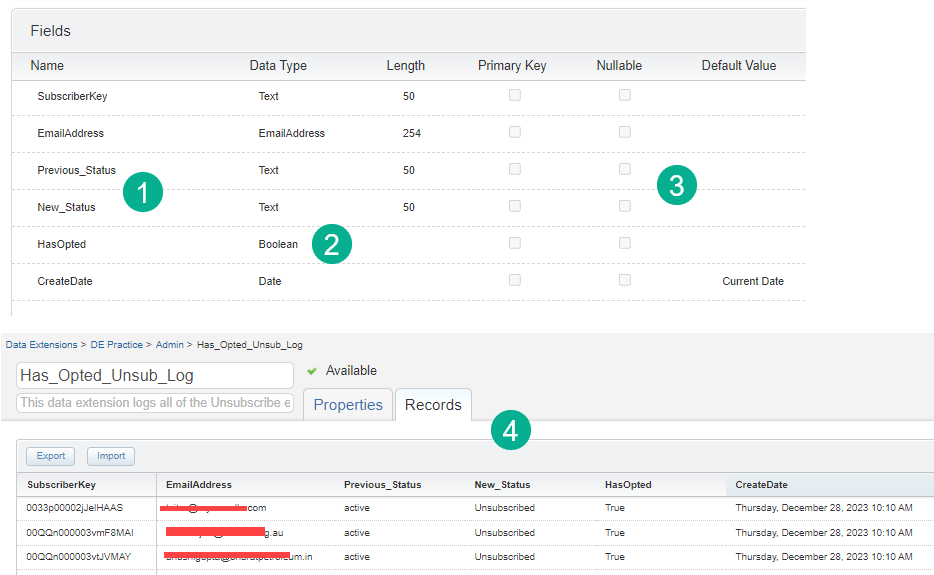
Task: Toggle Nullable checkbox for EmailAddress field
Action: click(x=625, y=133)
